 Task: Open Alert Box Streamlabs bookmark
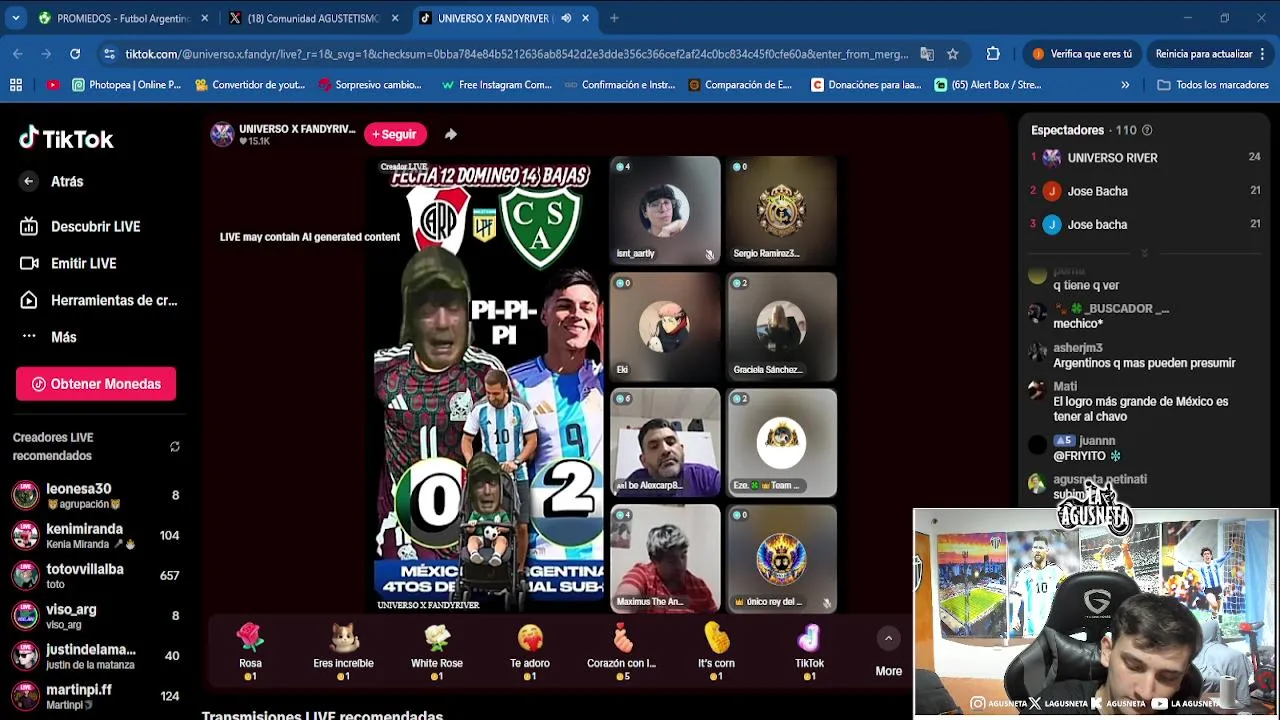click(988, 85)
